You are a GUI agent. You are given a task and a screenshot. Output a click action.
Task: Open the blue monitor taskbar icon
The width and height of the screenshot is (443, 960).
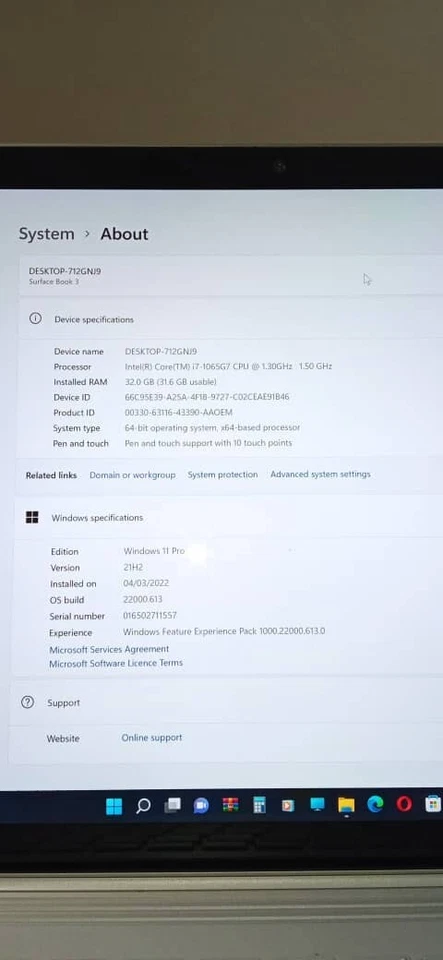click(317, 804)
